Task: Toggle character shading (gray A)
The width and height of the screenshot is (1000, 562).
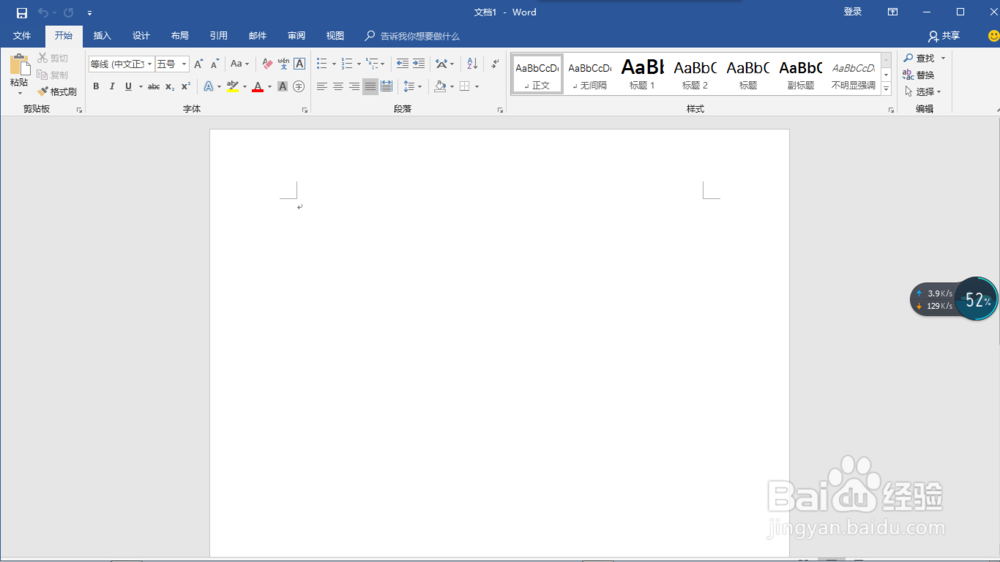Action: (283, 86)
